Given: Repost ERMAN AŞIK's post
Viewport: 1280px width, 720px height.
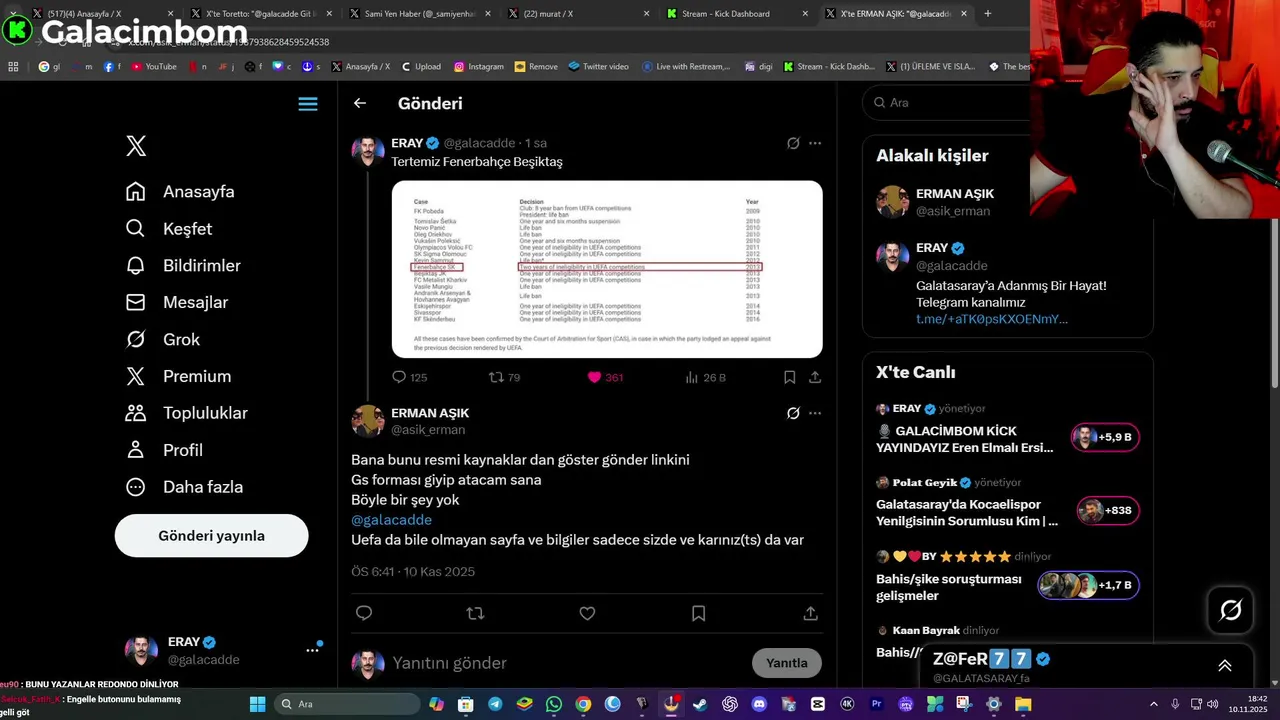Looking at the screenshot, I should pyautogui.click(x=476, y=613).
